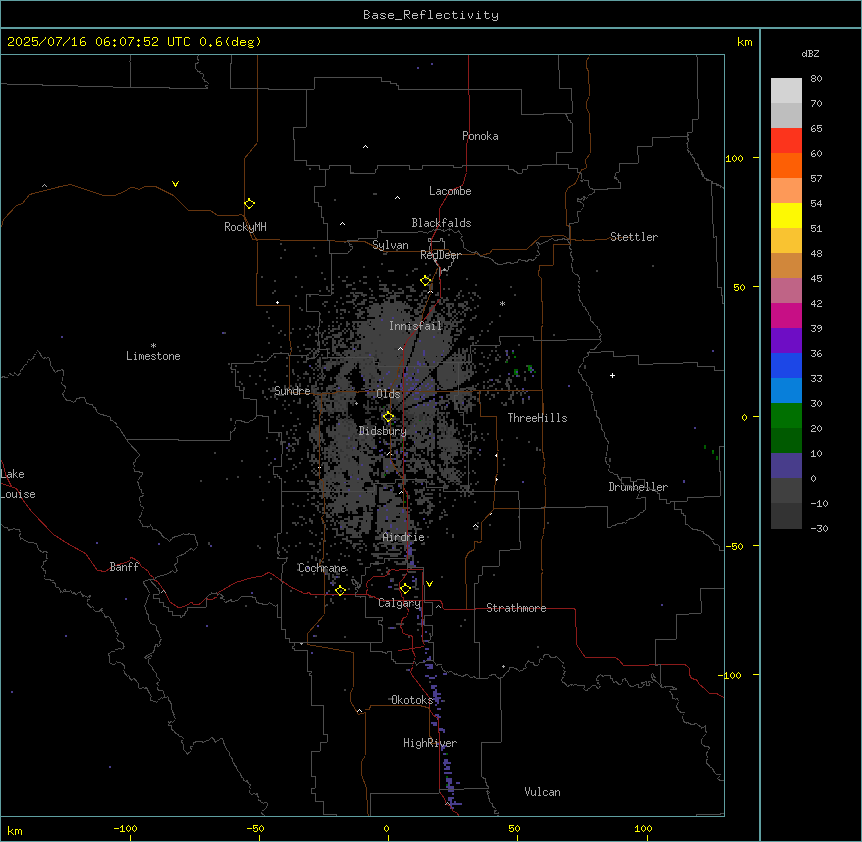Click the bright yellow 51-54 dBZ swatch

click(786, 215)
